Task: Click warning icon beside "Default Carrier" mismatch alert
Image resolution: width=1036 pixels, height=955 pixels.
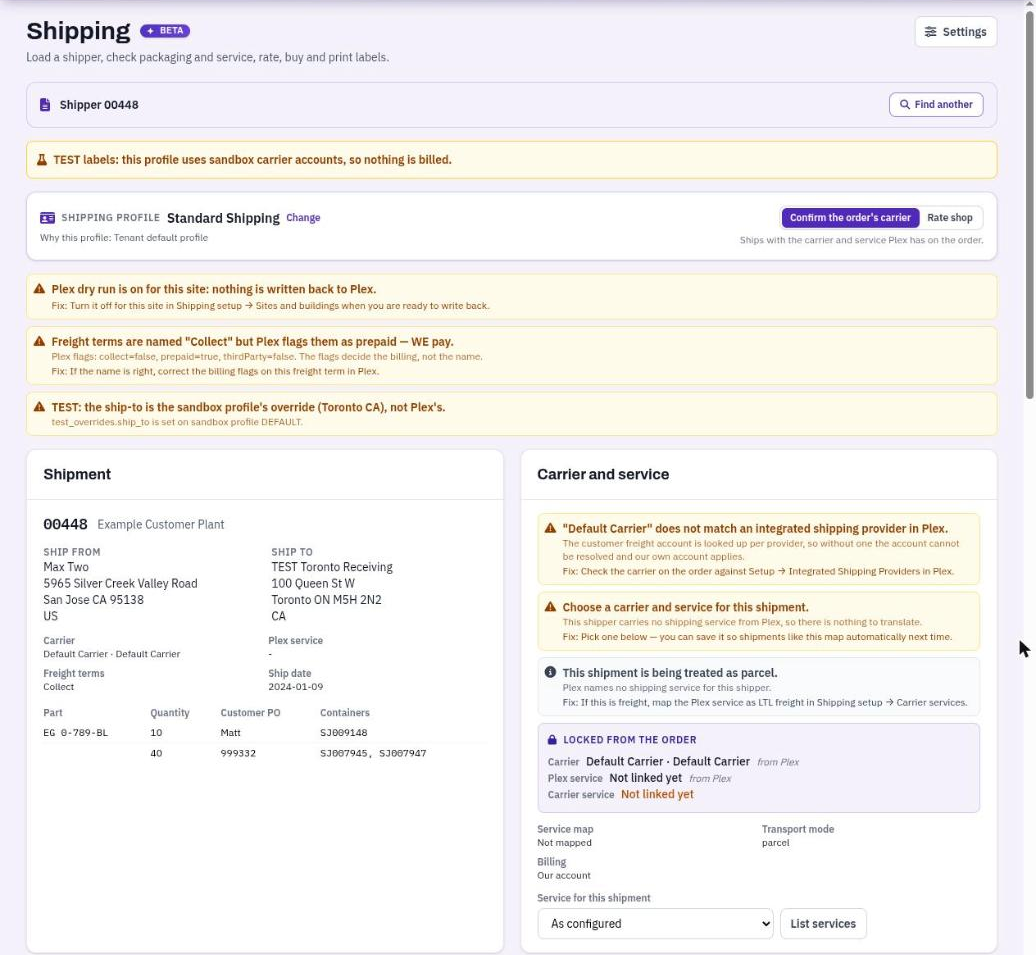Action: [x=550, y=528]
